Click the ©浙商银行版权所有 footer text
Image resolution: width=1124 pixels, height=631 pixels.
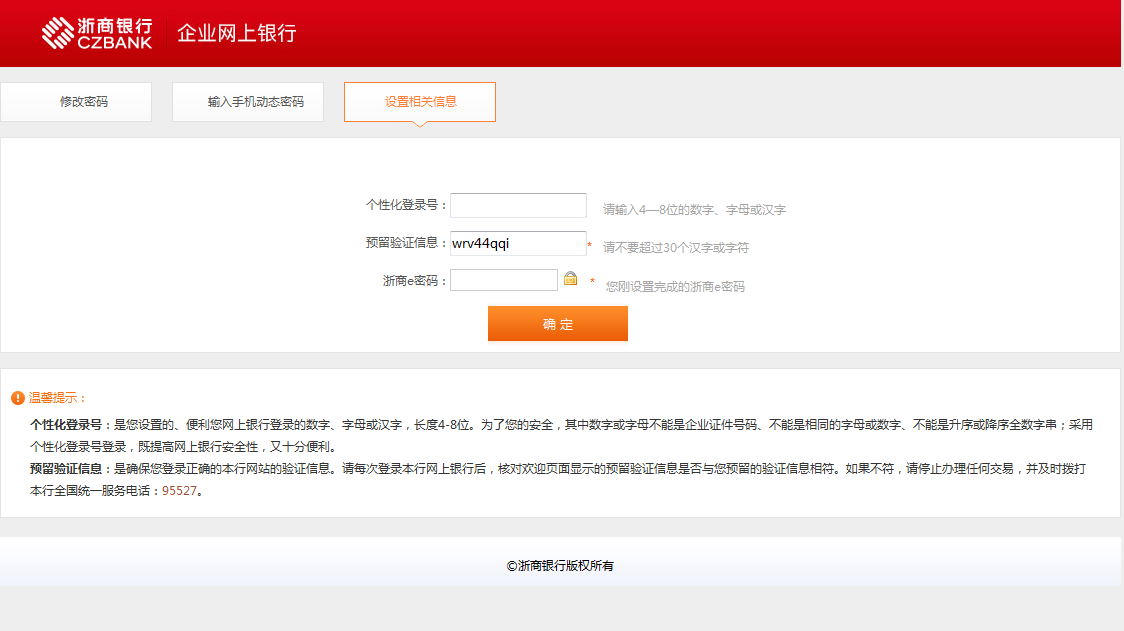point(560,566)
